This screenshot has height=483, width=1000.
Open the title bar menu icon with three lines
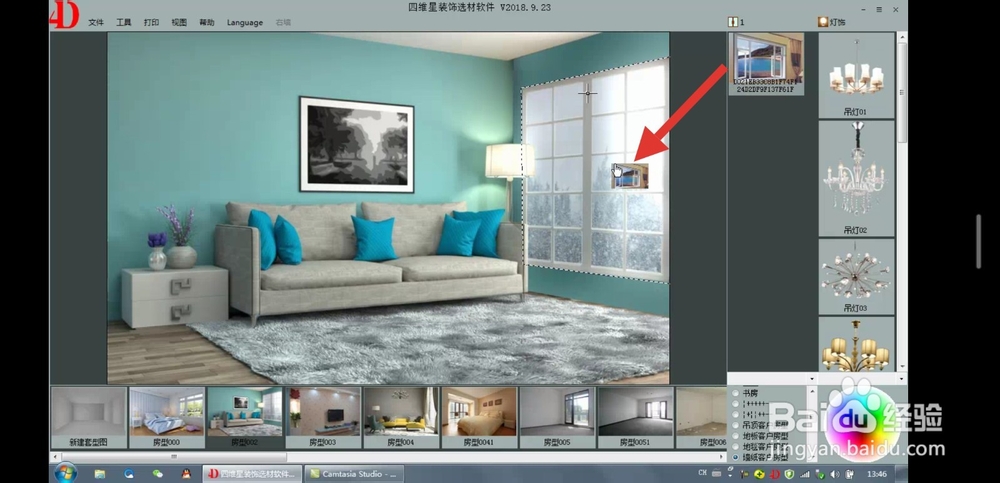click(879, 10)
